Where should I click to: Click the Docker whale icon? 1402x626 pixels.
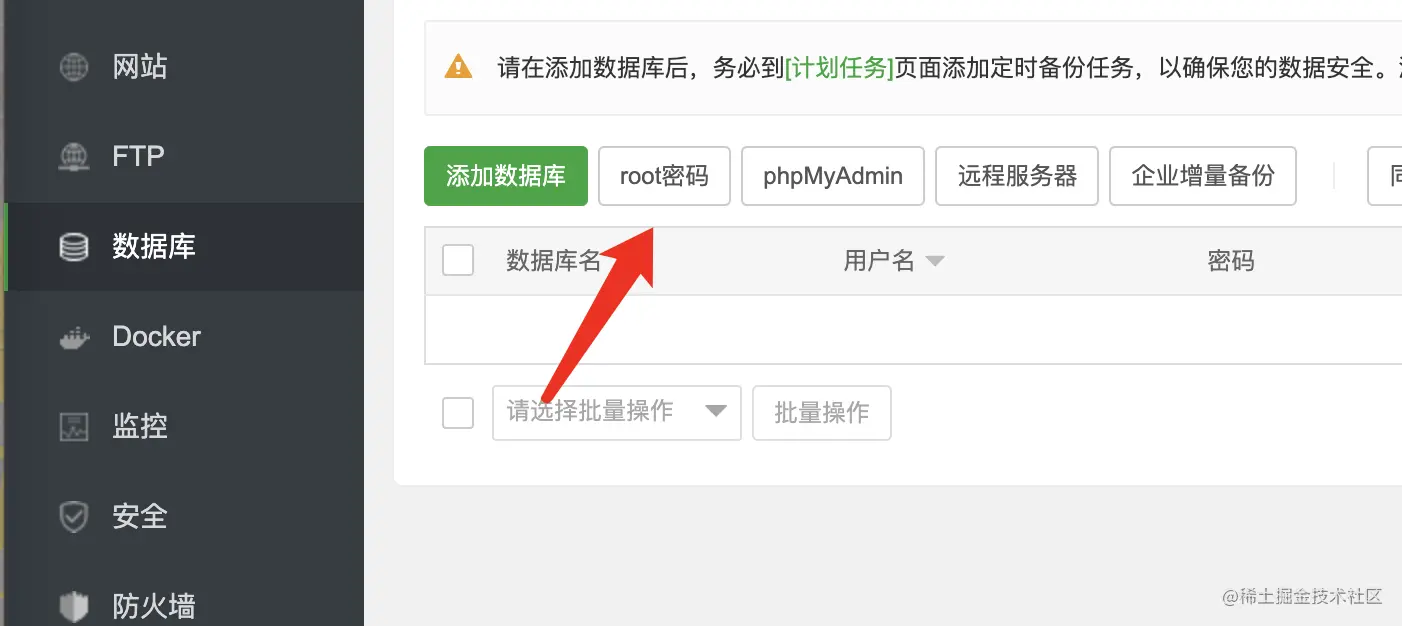[74, 337]
